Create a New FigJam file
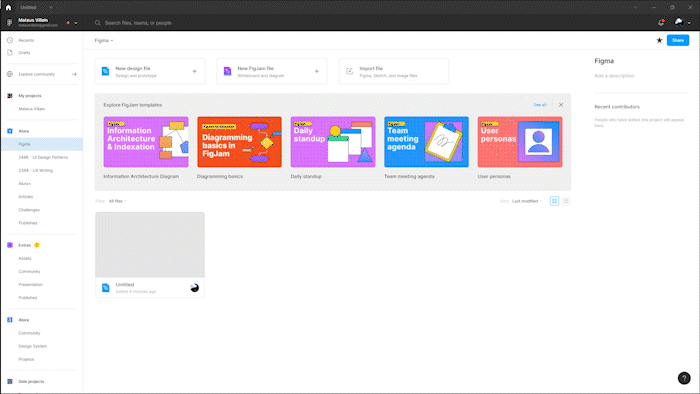This screenshot has height=394, width=700. [272, 71]
